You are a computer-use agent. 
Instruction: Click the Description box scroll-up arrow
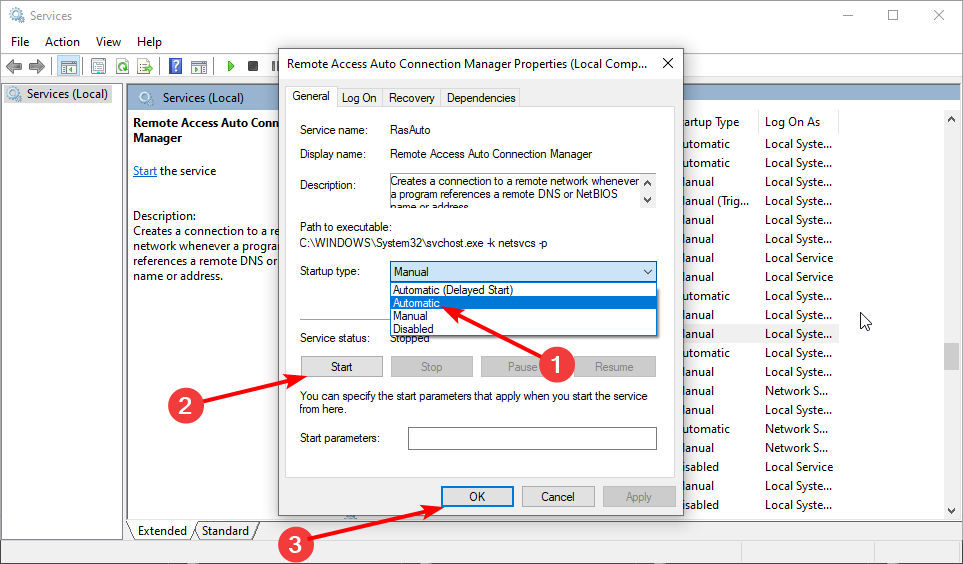point(647,182)
